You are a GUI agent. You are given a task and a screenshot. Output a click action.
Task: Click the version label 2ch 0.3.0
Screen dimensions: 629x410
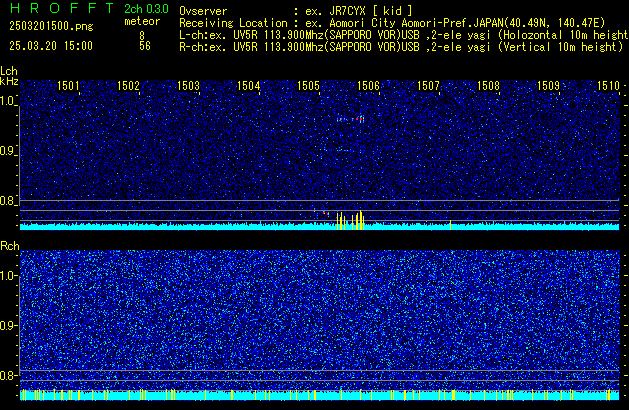pos(146,9)
